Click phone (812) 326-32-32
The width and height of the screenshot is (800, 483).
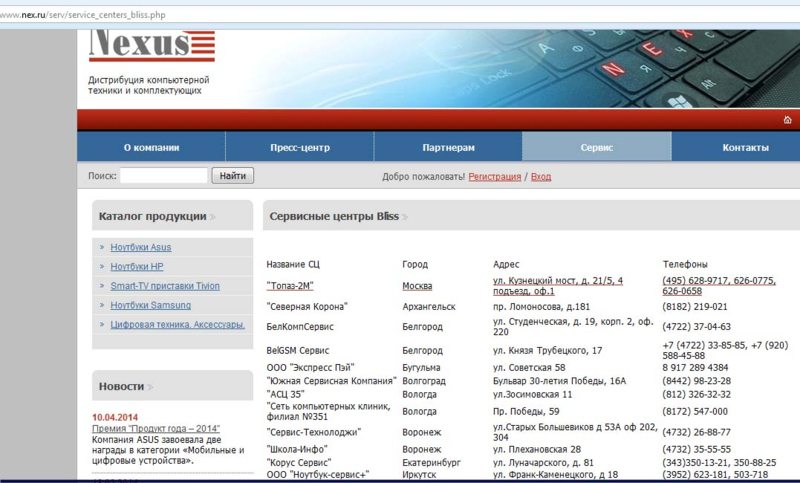(x=696, y=394)
